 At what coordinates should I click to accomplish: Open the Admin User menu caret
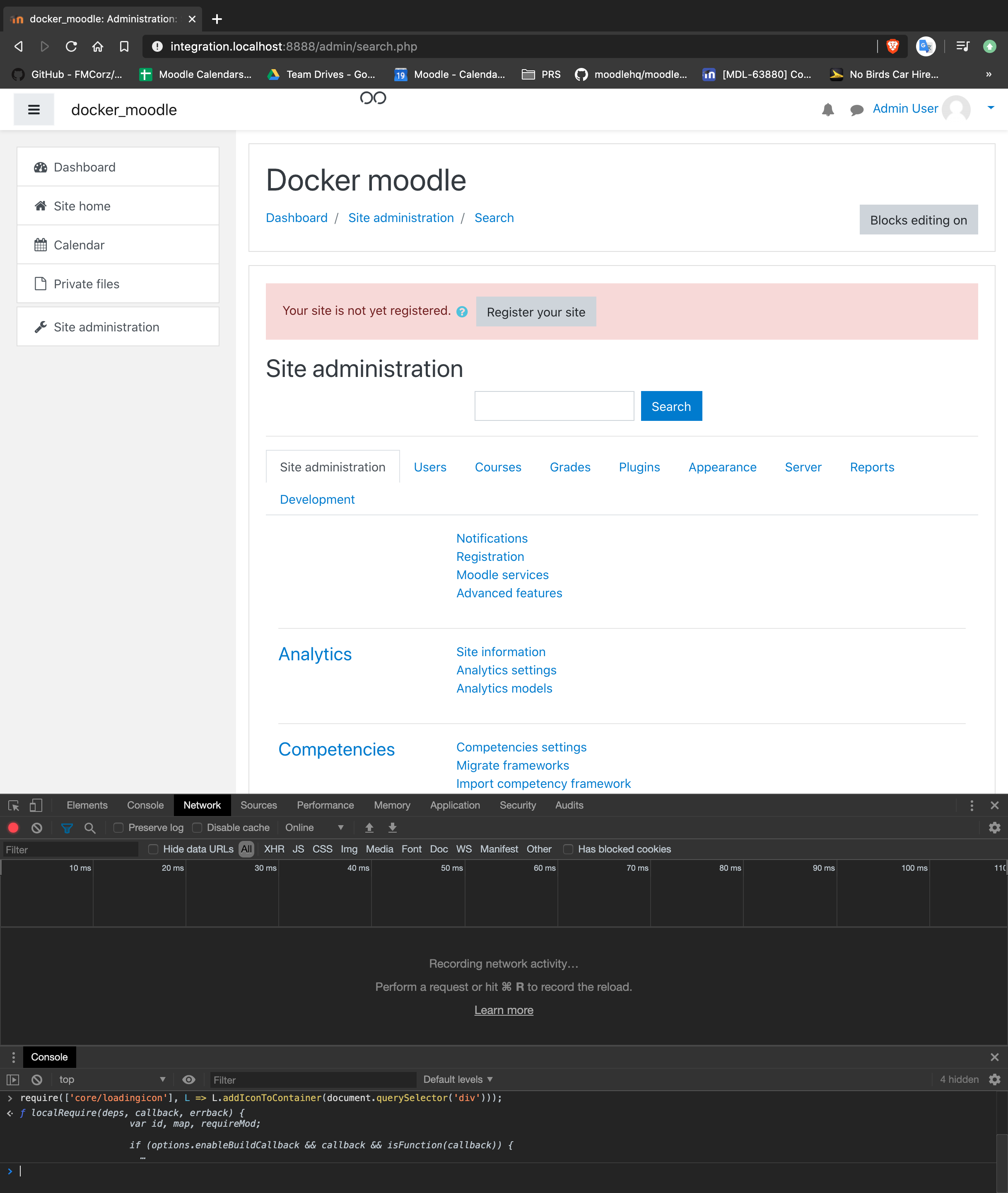pyautogui.click(x=991, y=107)
